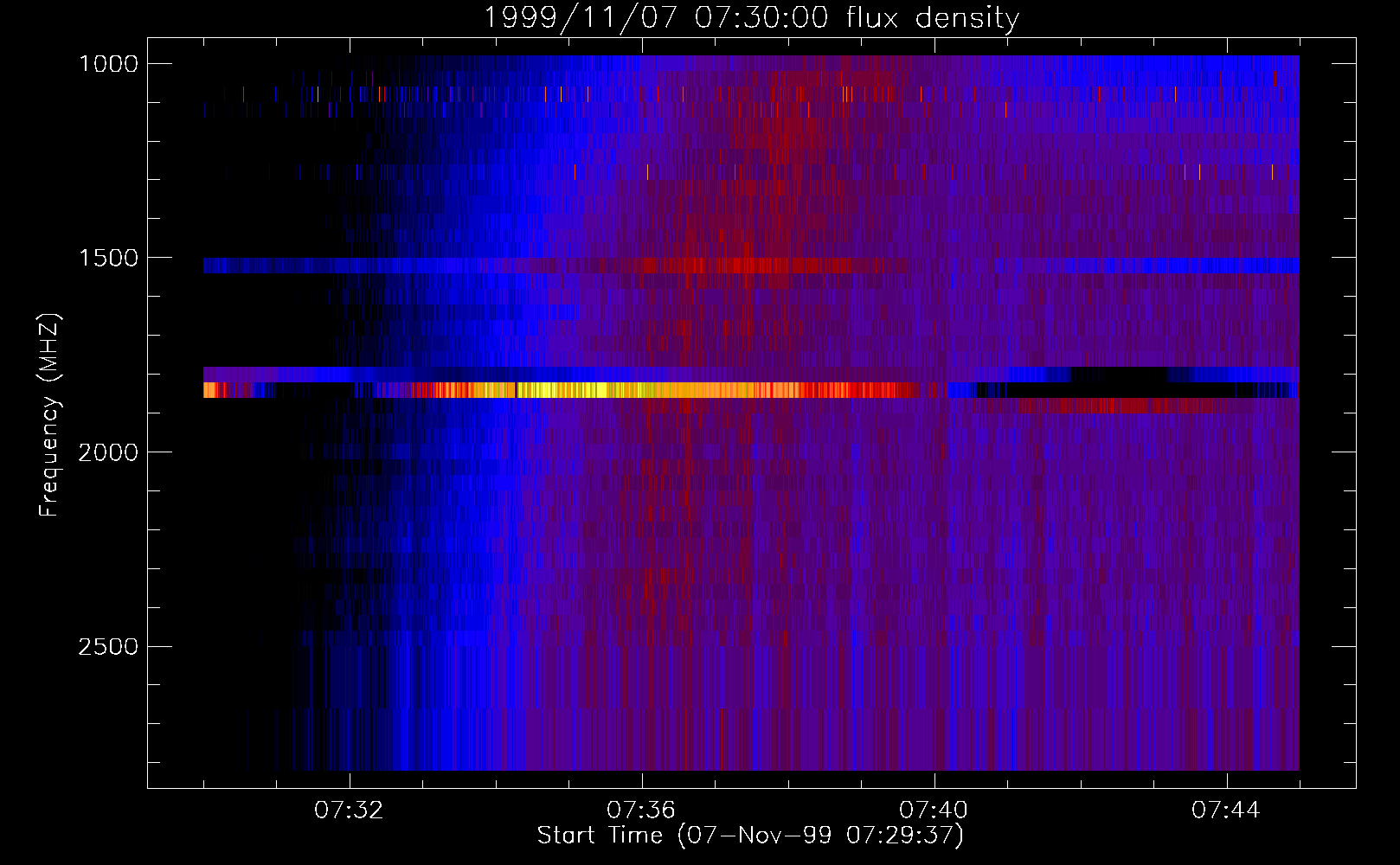Image resolution: width=1400 pixels, height=865 pixels.
Task: Click the 1000 frequency tick label
Action: click(x=108, y=64)
